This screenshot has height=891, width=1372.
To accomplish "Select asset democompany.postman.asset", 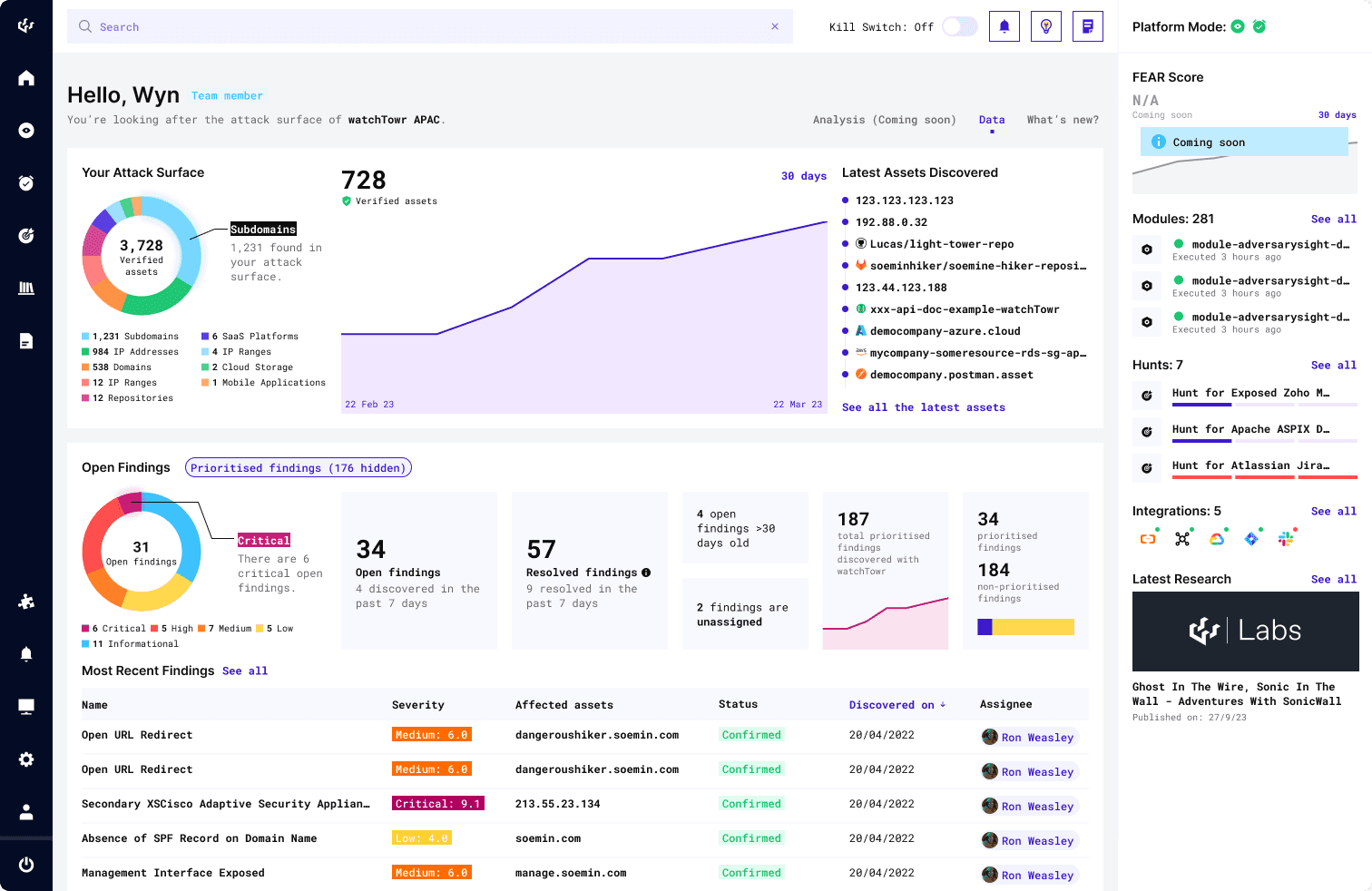I will pos(951,375).
